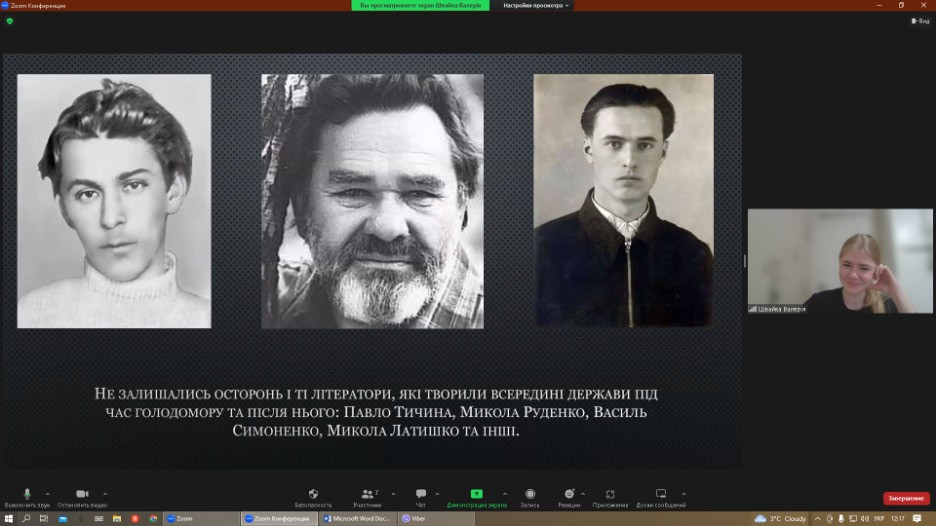Expand whiteboards options arrow
Screen dimensions: 936x526
tap(683, 494)
